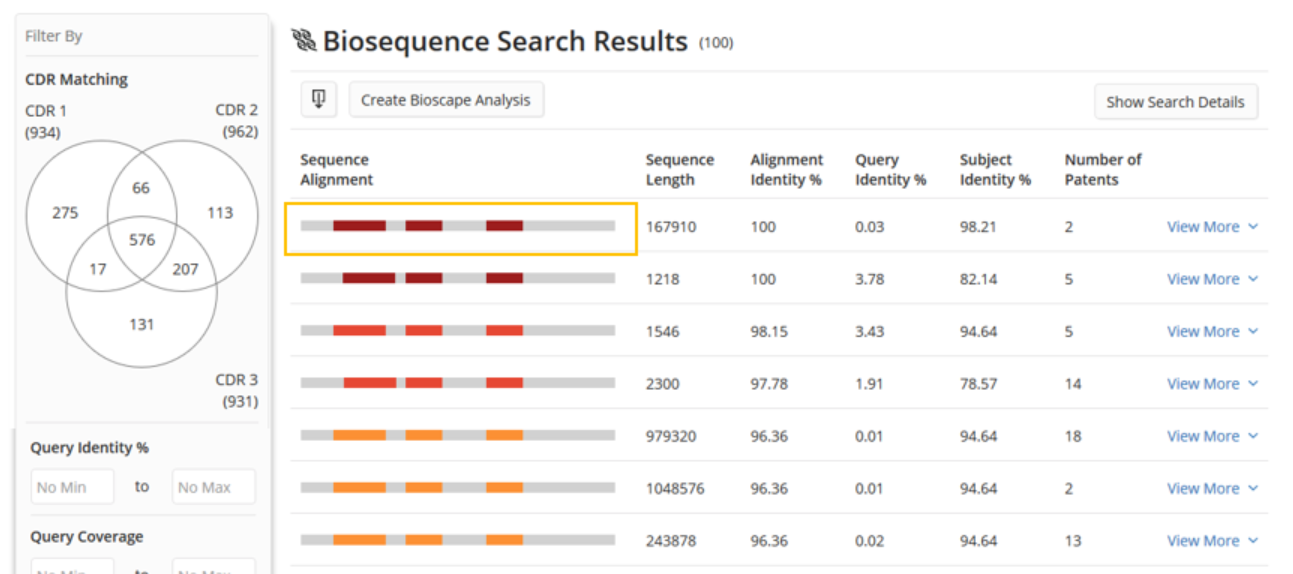1293x574 pixels.
Task: Select the 113 CDR 2 only region
Action: point(220,212)
